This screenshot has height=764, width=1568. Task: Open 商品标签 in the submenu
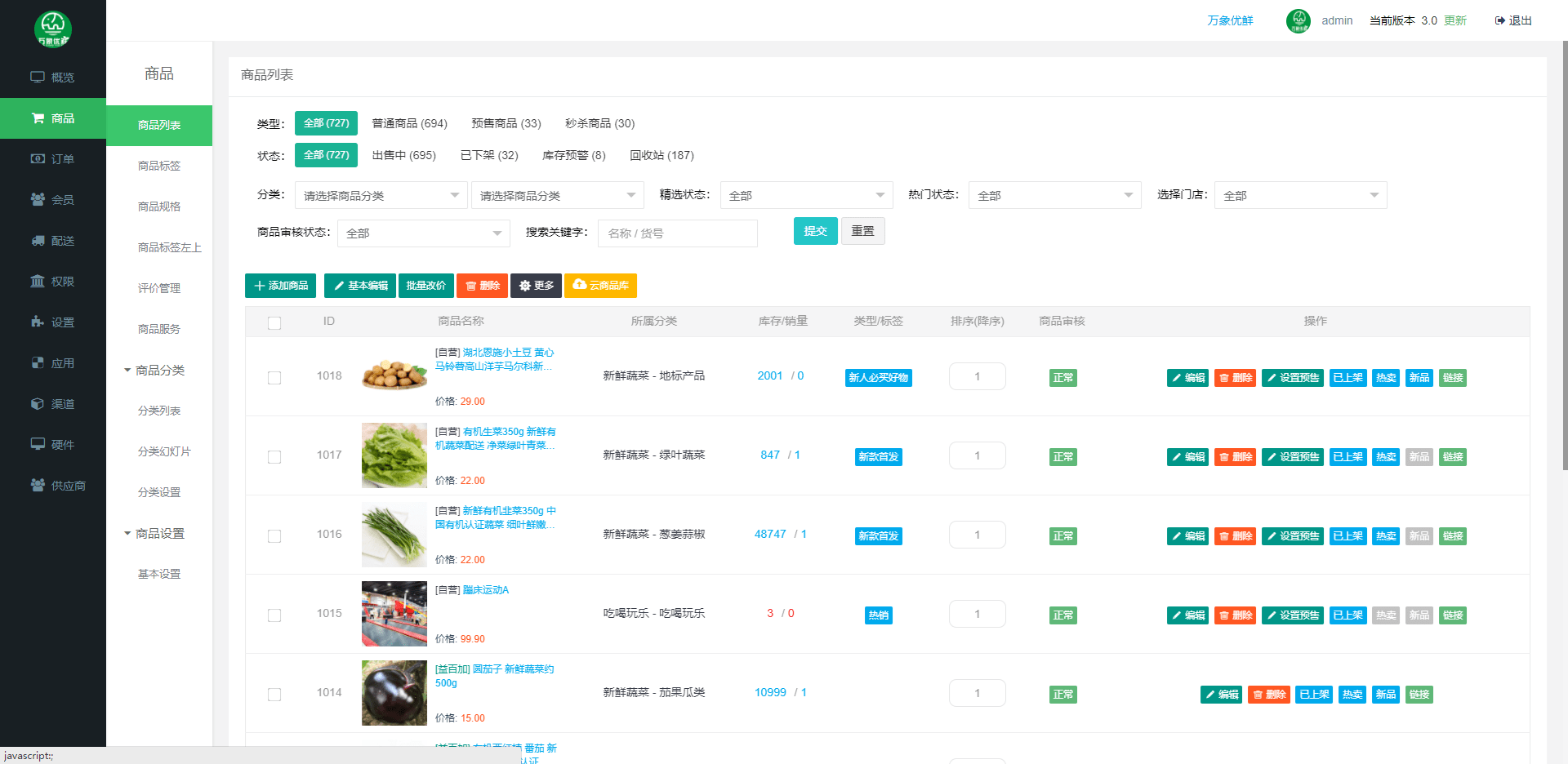click(159, 166)
